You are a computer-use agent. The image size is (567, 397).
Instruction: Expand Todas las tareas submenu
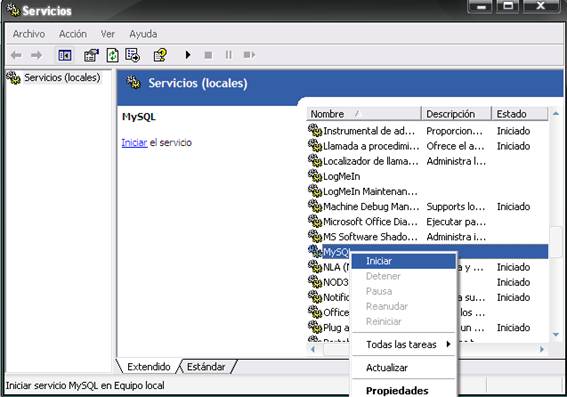(x=404, y=345)
